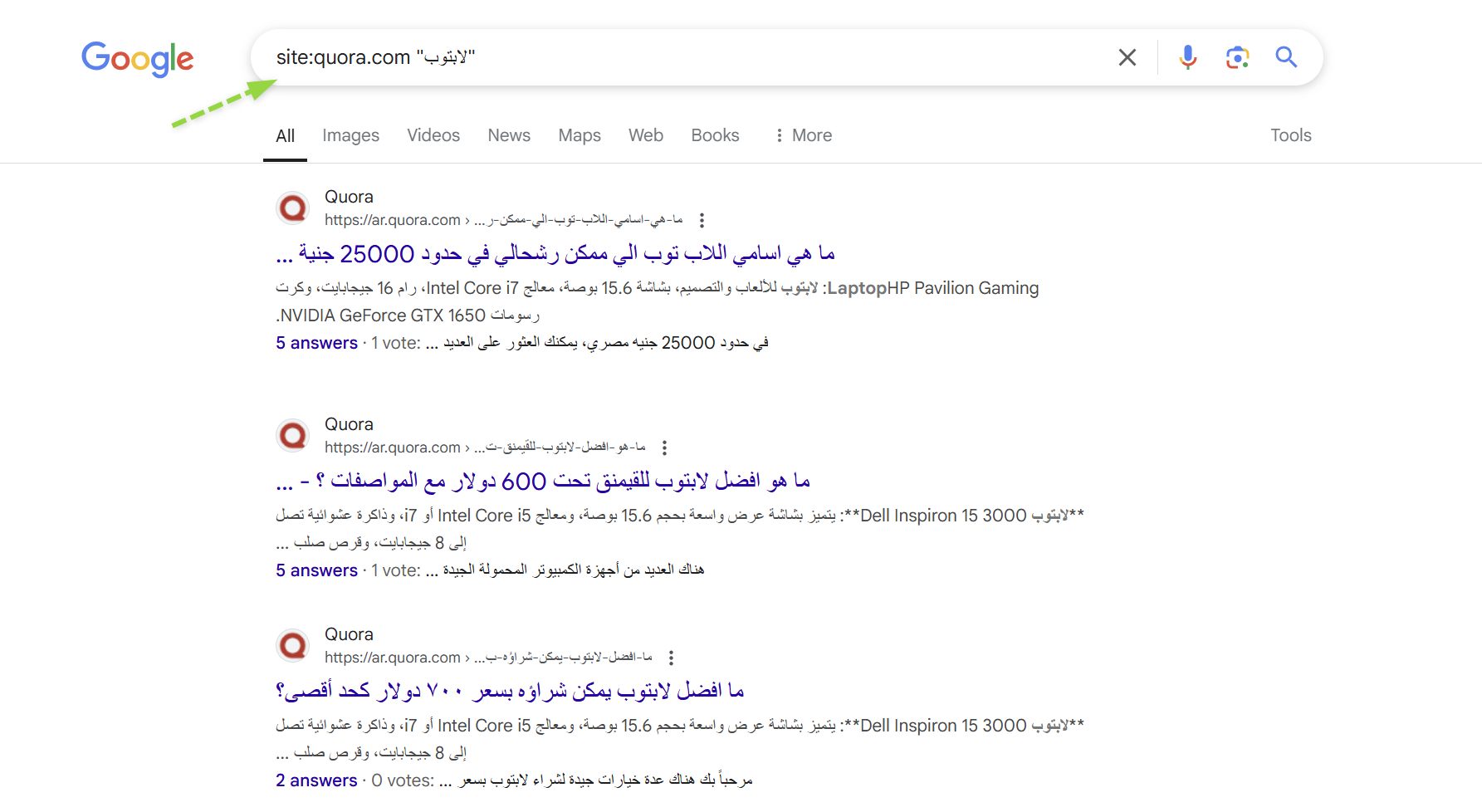Open Google Lens image search
Screen dimensions: 1482x812
pos(1237,57)
